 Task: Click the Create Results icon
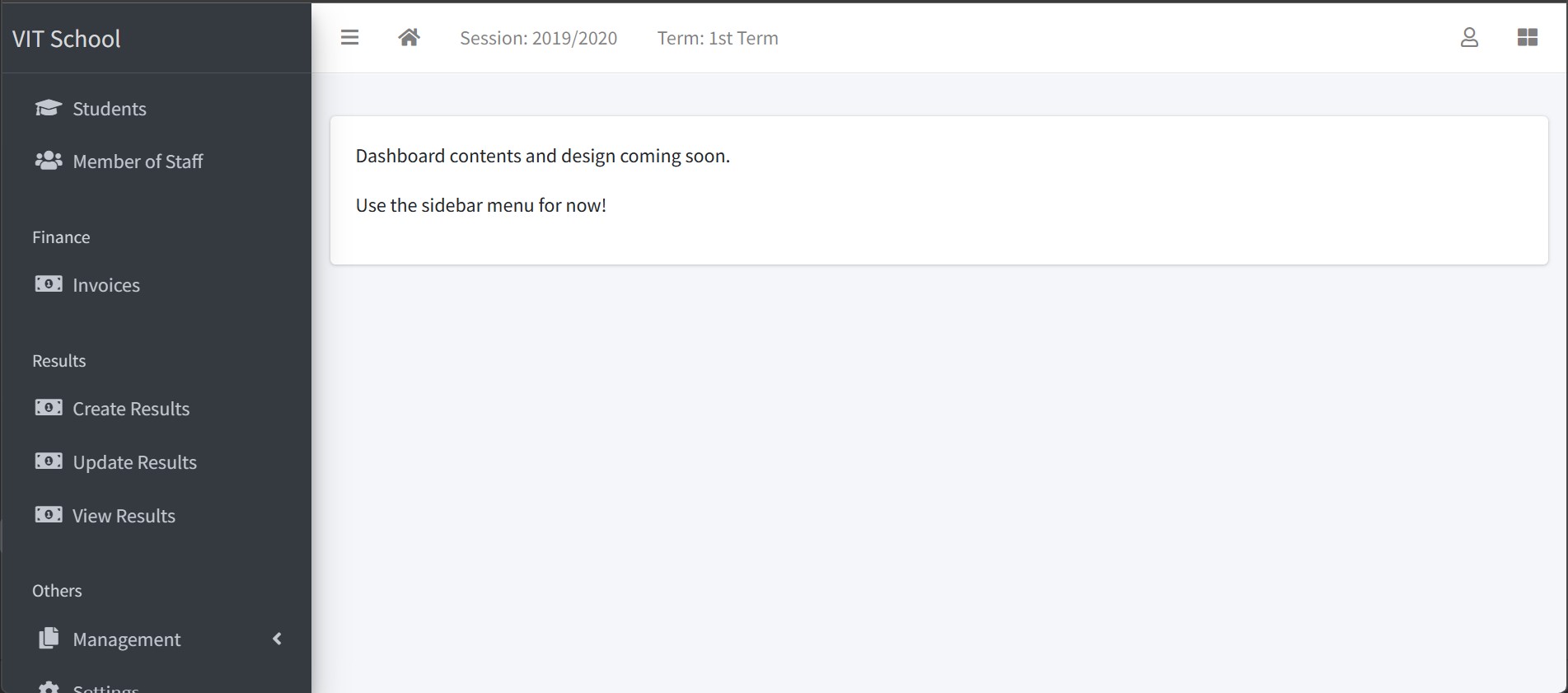pos(48,407)
